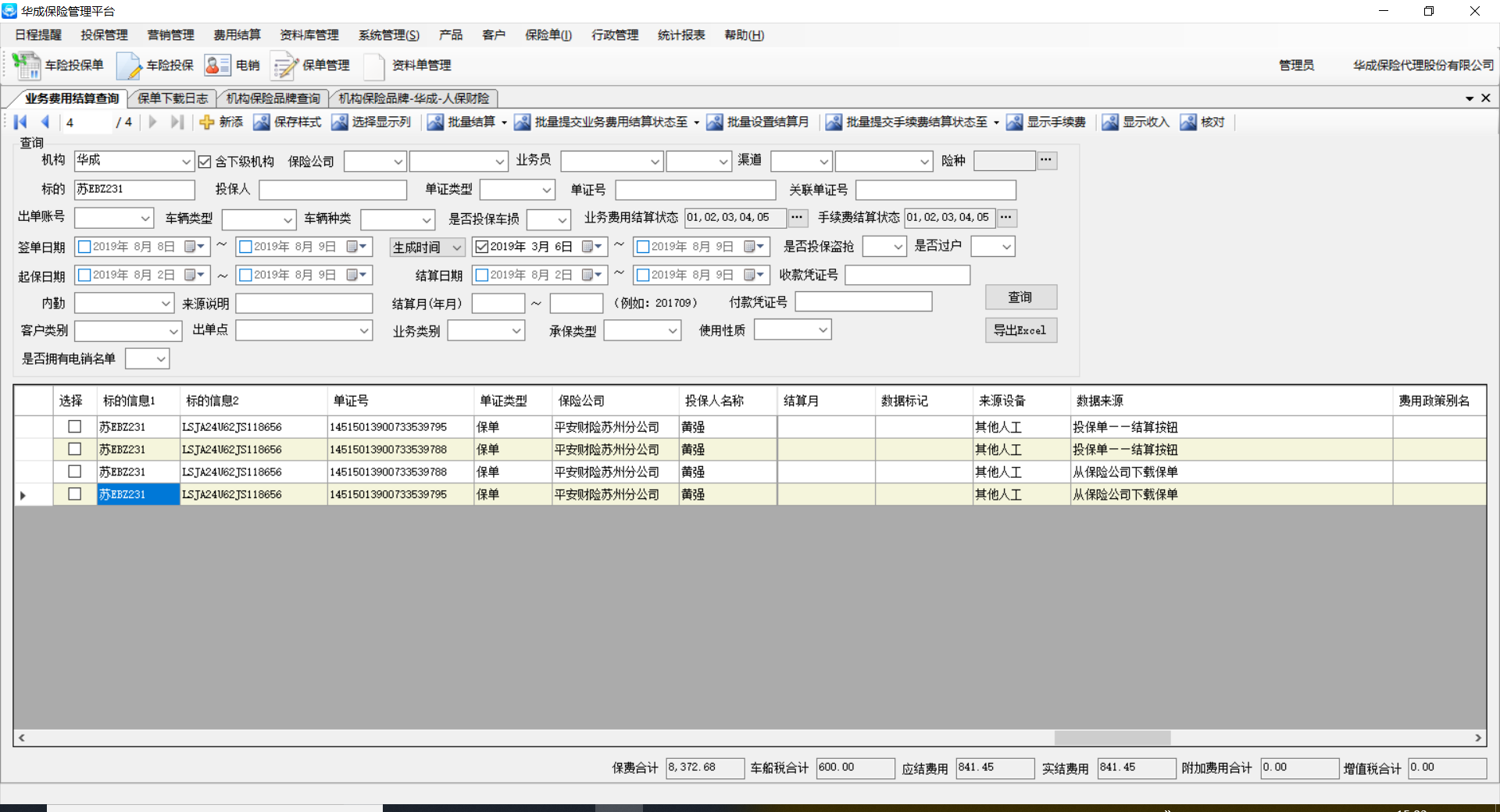Click the 资料单管理 document icon
Screen dimensions: 1500x812
point(374,66)
